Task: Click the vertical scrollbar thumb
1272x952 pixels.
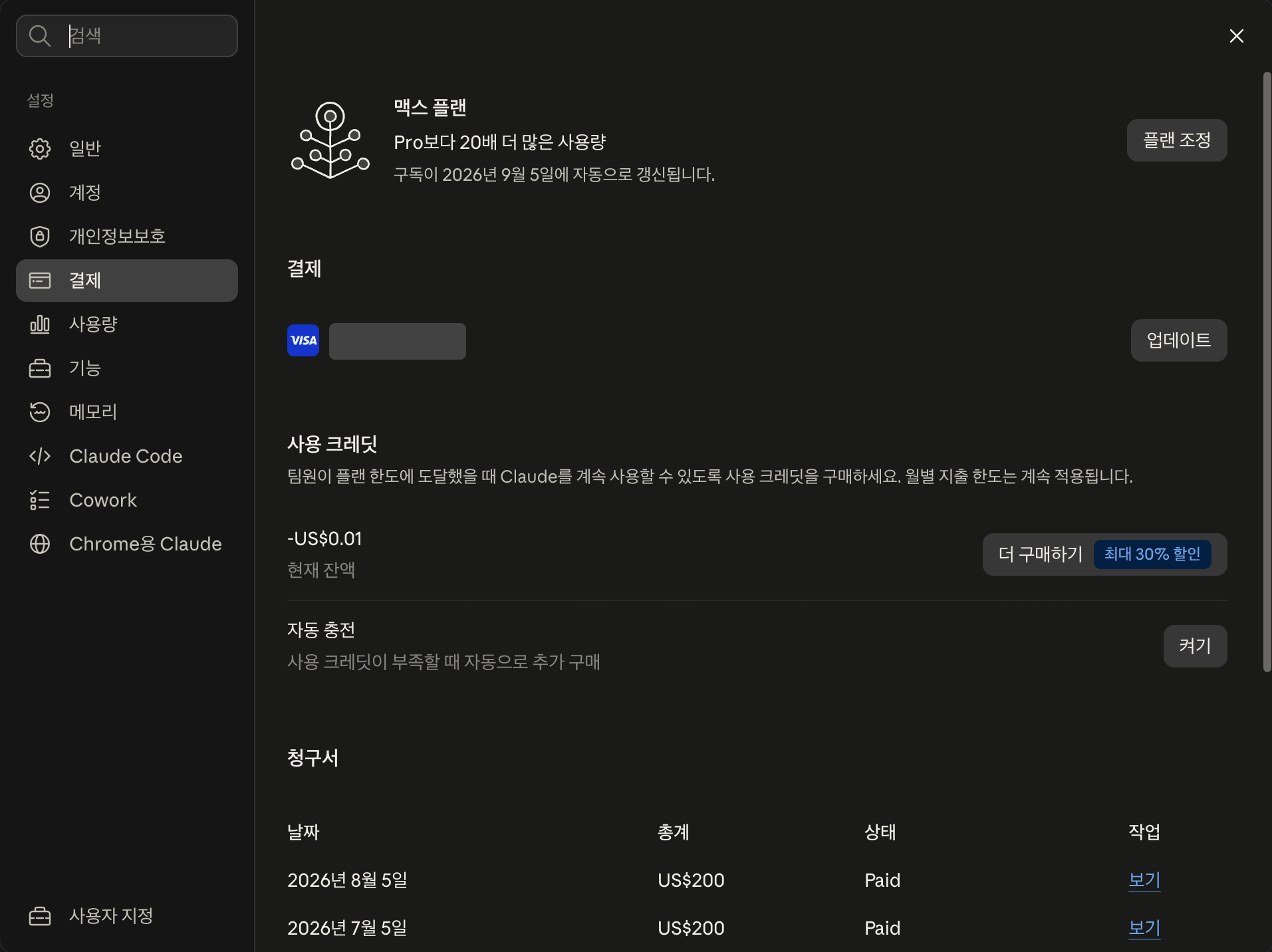Action: pyautogui.click(x=1267, y=372)
